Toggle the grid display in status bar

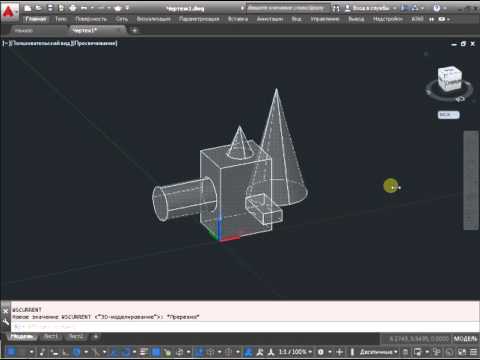tap(11, 352)
